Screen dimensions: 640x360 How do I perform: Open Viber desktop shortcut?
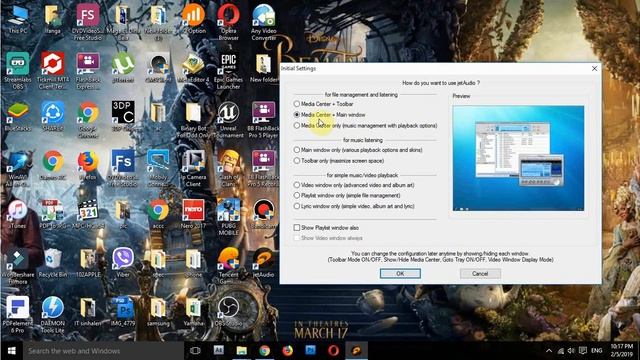[123, 262]
